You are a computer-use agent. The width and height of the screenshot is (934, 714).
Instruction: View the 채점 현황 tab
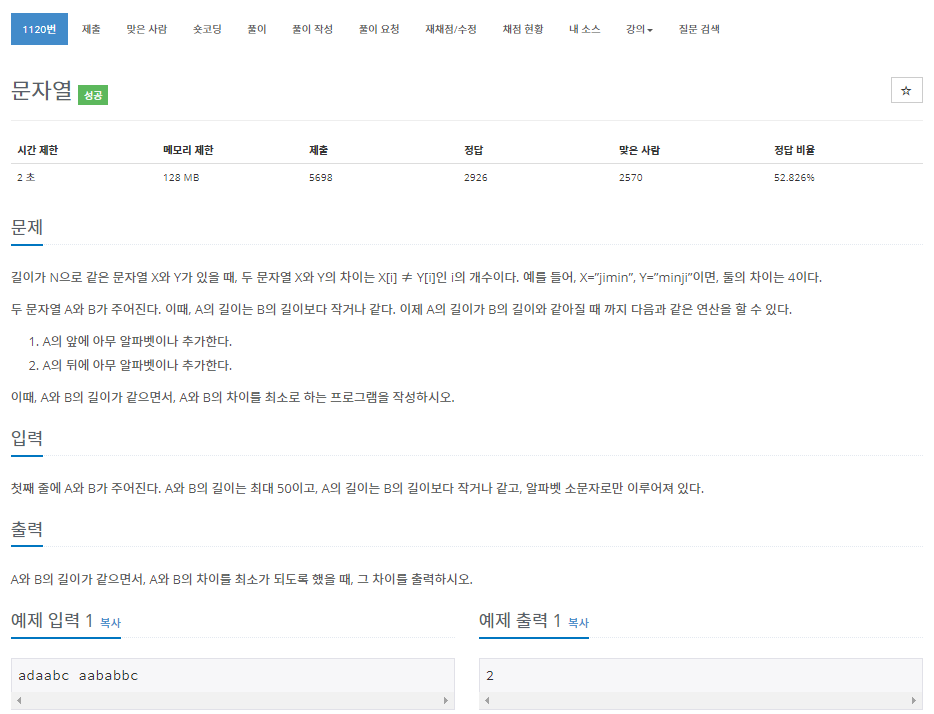coord(522,29)
